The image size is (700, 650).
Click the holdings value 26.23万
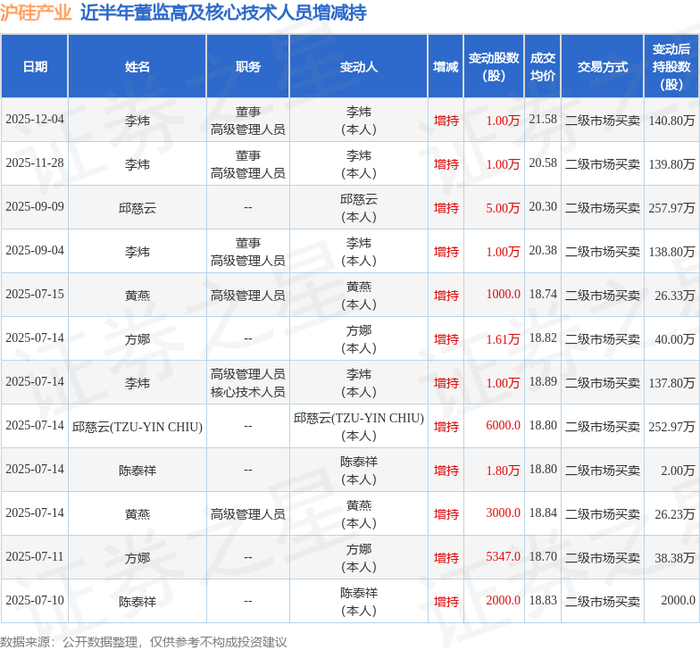pyautogui.click(x=675, y=515)
